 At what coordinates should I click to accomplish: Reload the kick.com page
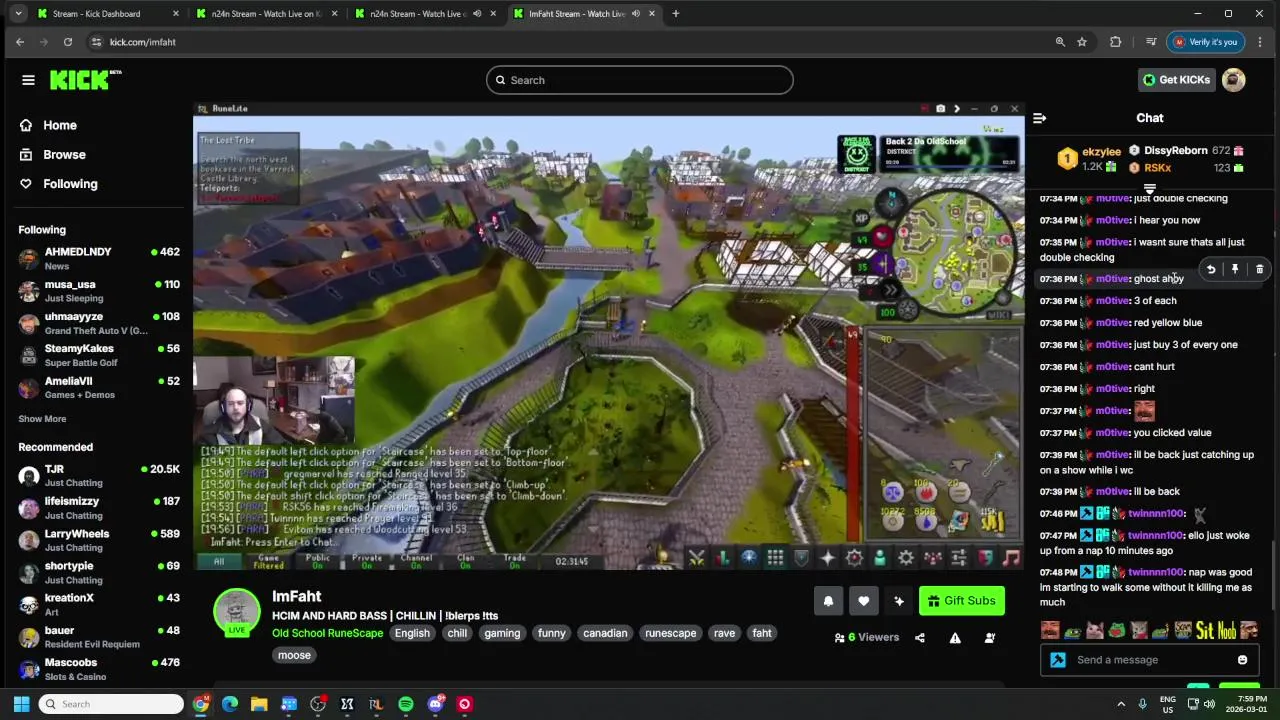click(x=68, y=42)
